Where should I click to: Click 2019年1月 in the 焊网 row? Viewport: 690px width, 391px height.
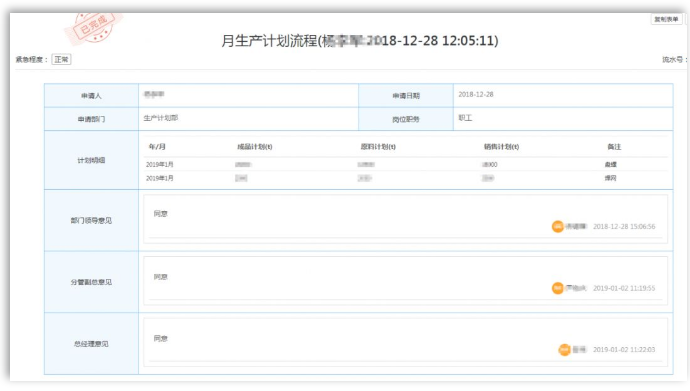tap(160, 178)
